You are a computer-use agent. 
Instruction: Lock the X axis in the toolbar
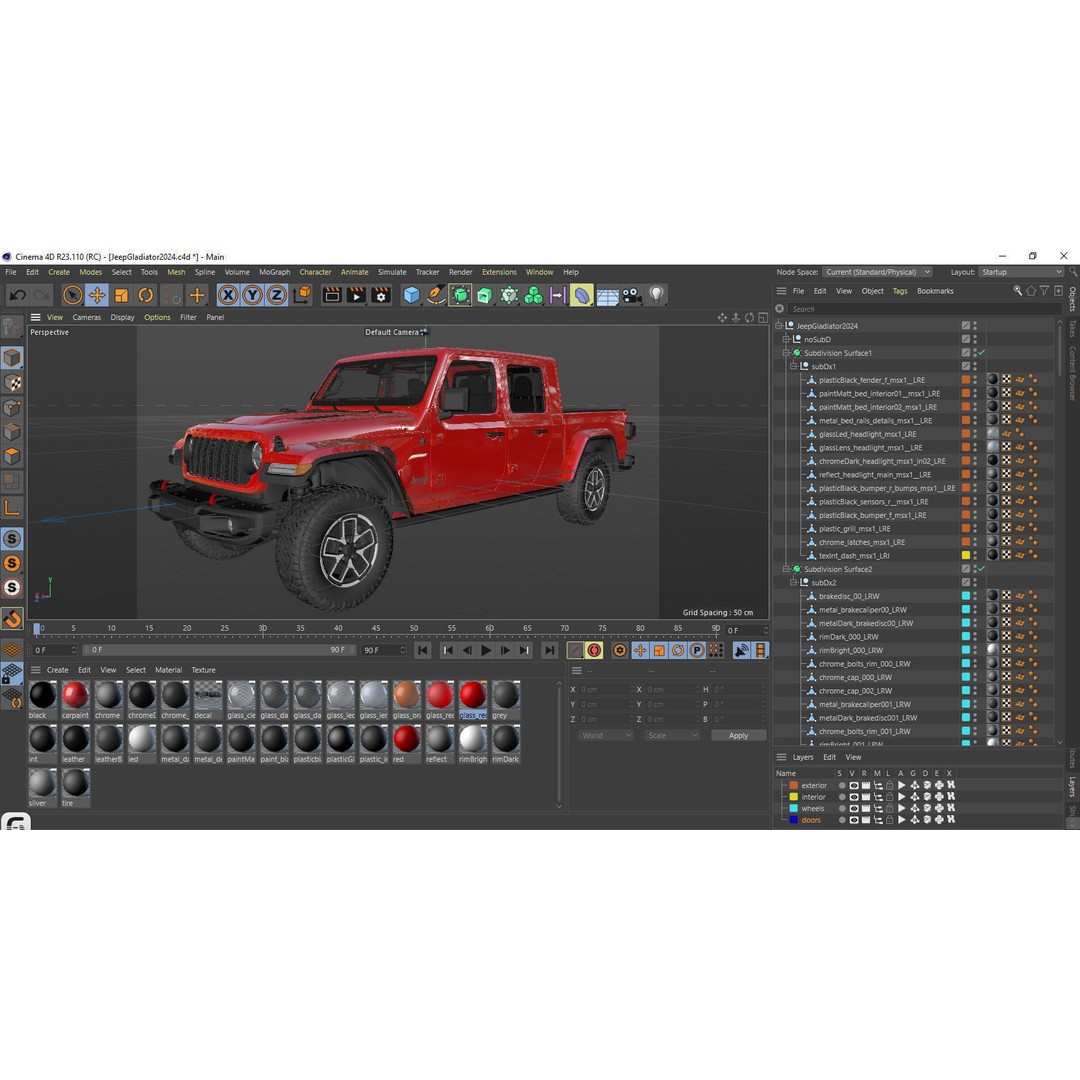pos(229,294)
